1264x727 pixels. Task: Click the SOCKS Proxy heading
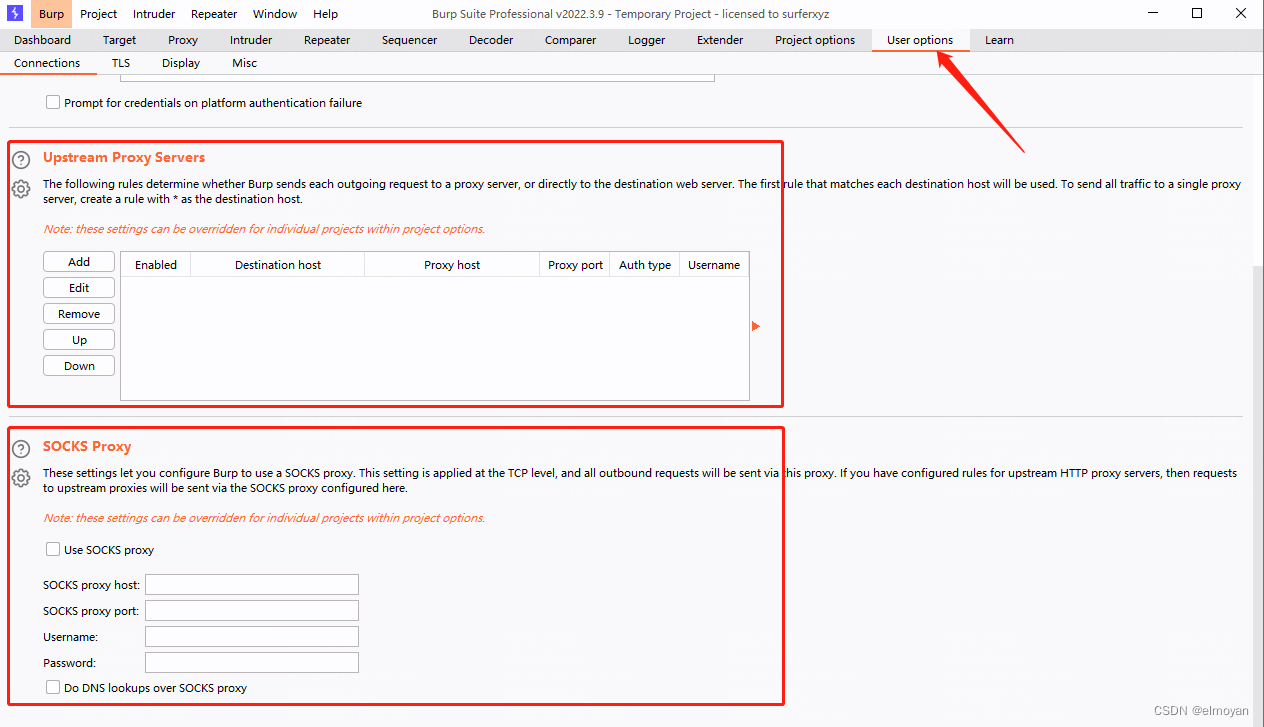point(87,447)
